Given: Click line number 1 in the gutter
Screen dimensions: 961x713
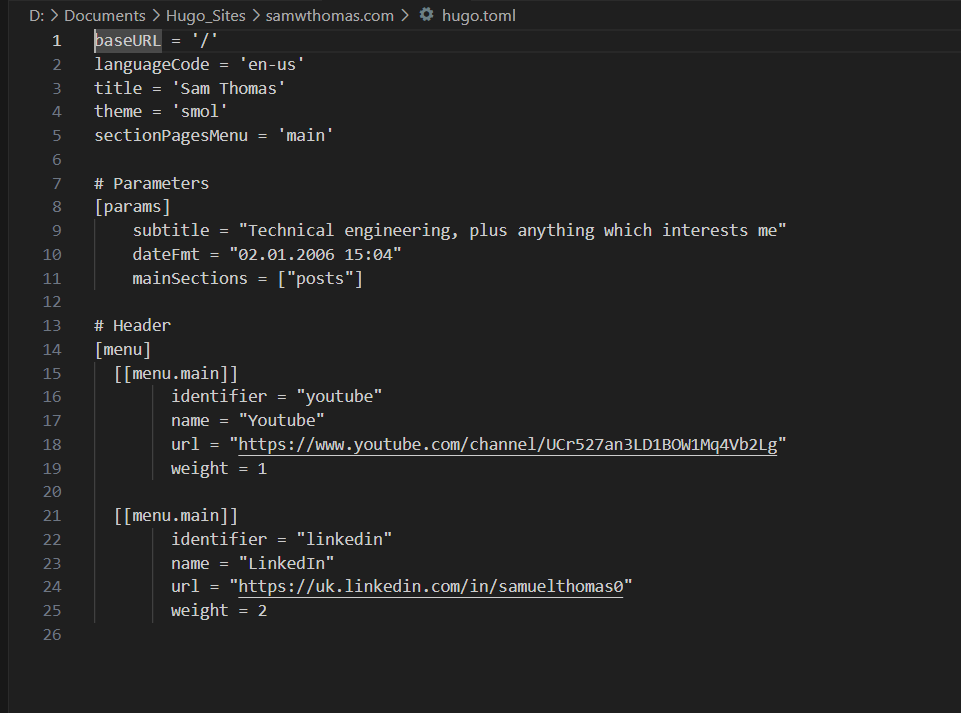Looking at the screenshot, I should [x=57, y=41].
